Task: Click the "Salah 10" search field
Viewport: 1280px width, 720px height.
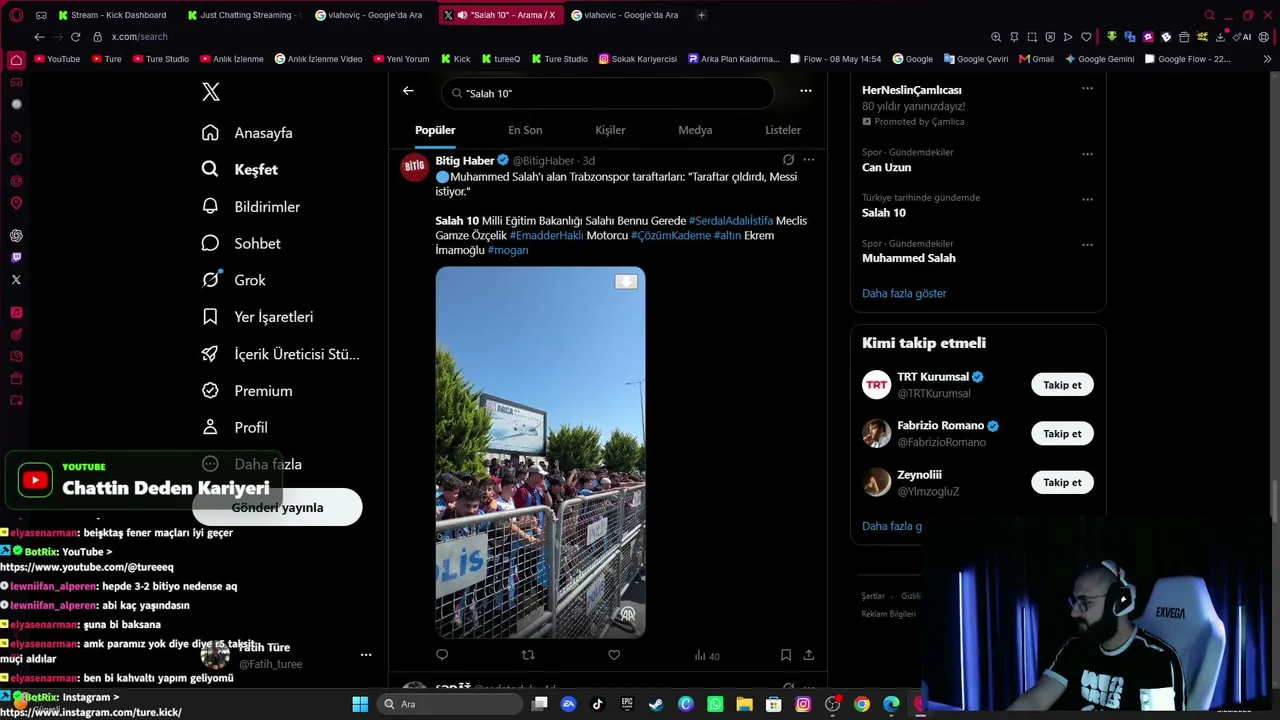Action: [607, 93]
